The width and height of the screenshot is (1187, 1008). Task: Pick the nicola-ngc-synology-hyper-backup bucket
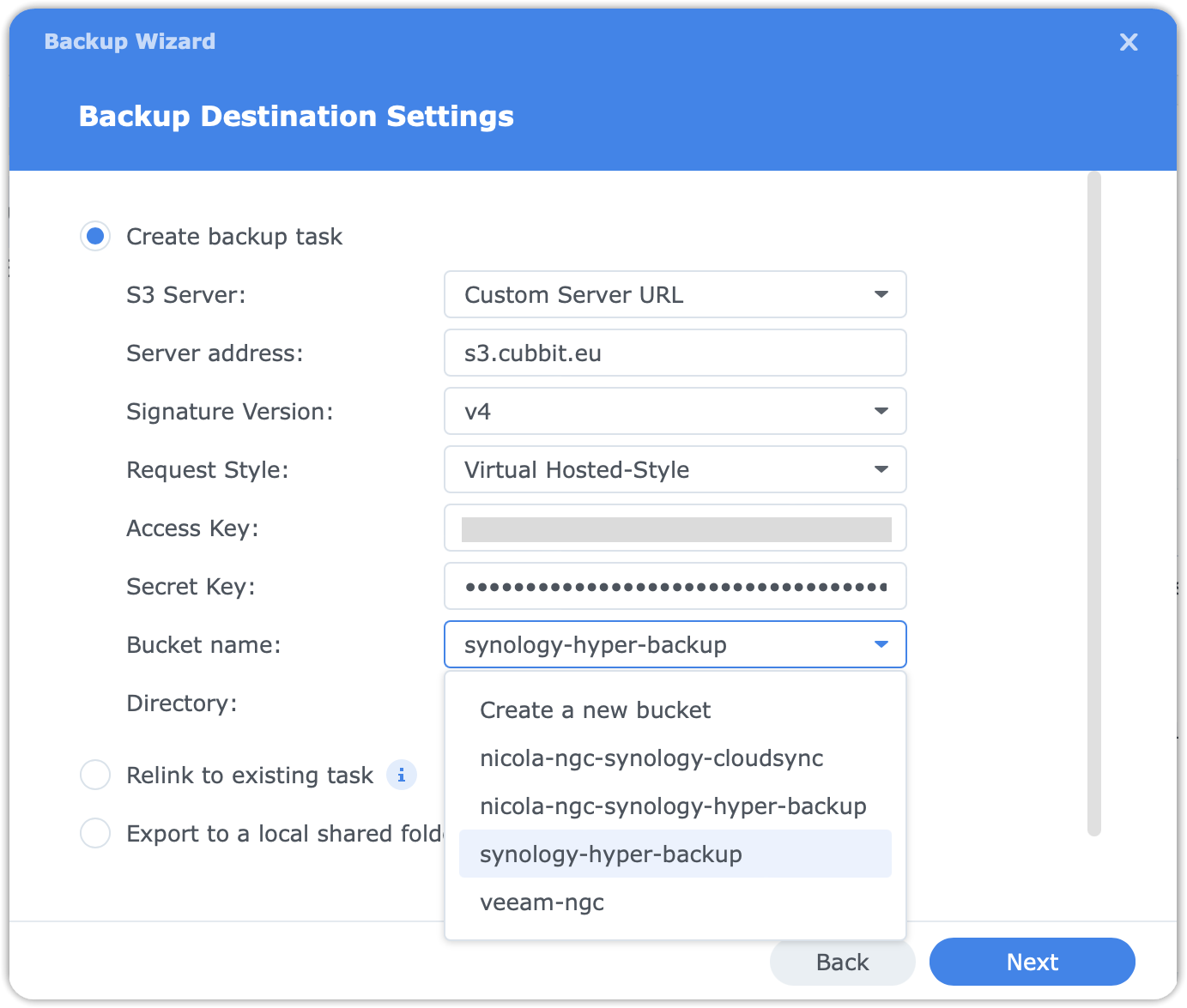(x=673, y=806)
